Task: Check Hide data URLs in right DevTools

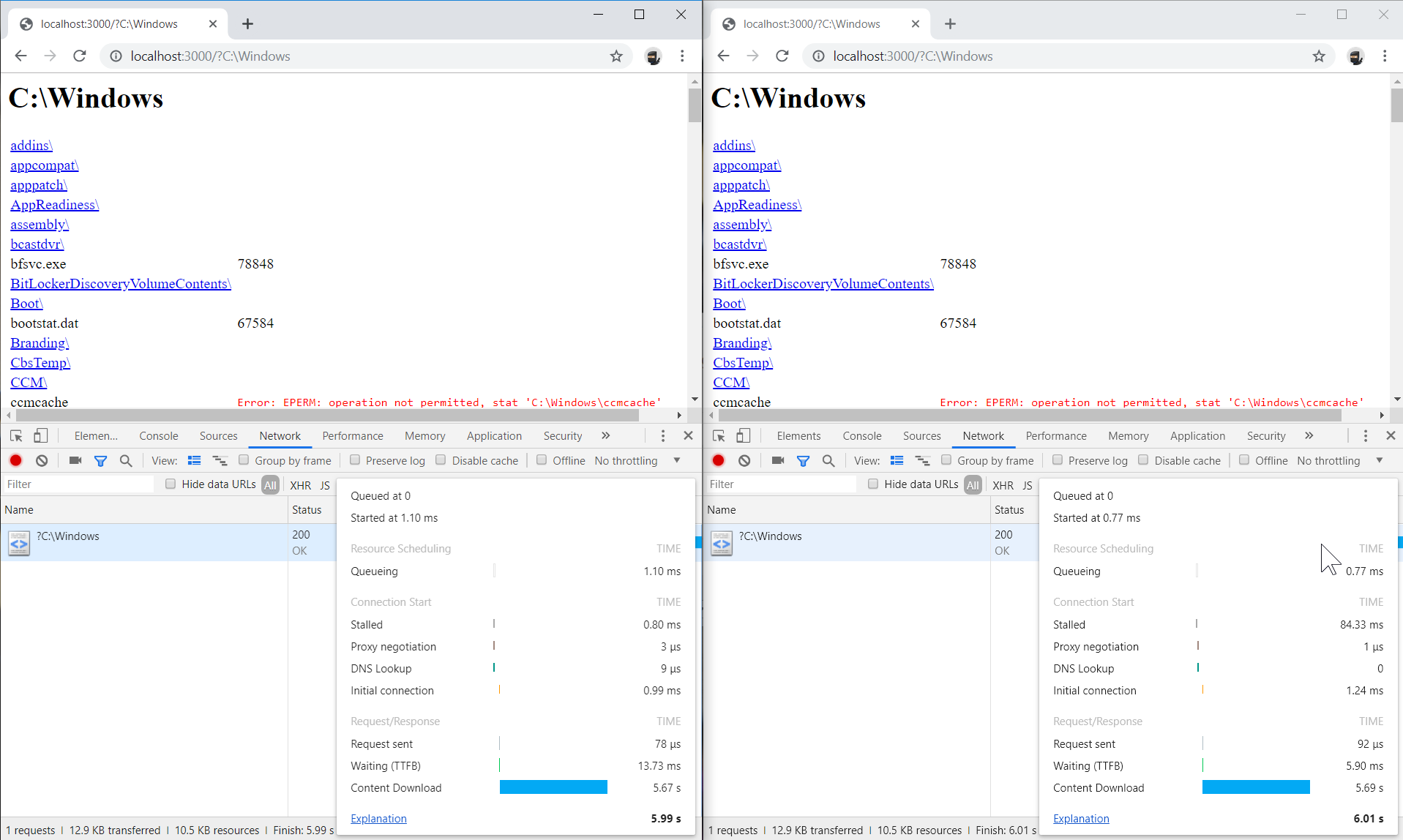Action: [873, 484]
